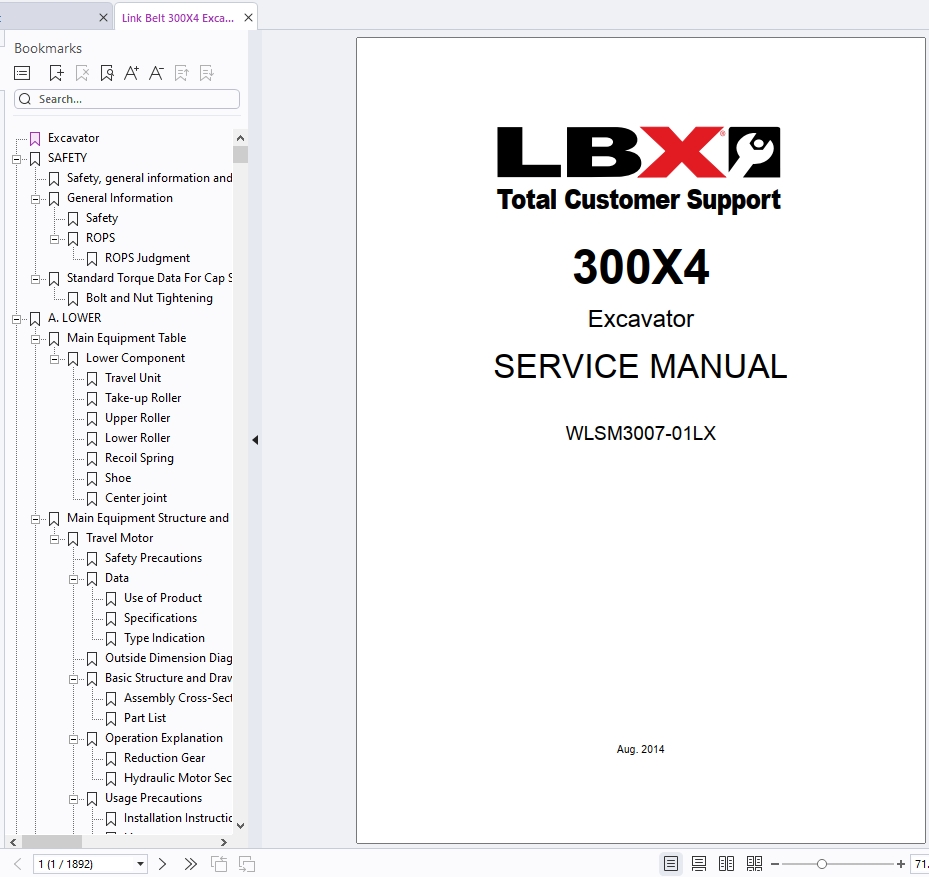Click the previous view icon

(x=219, y=864)
